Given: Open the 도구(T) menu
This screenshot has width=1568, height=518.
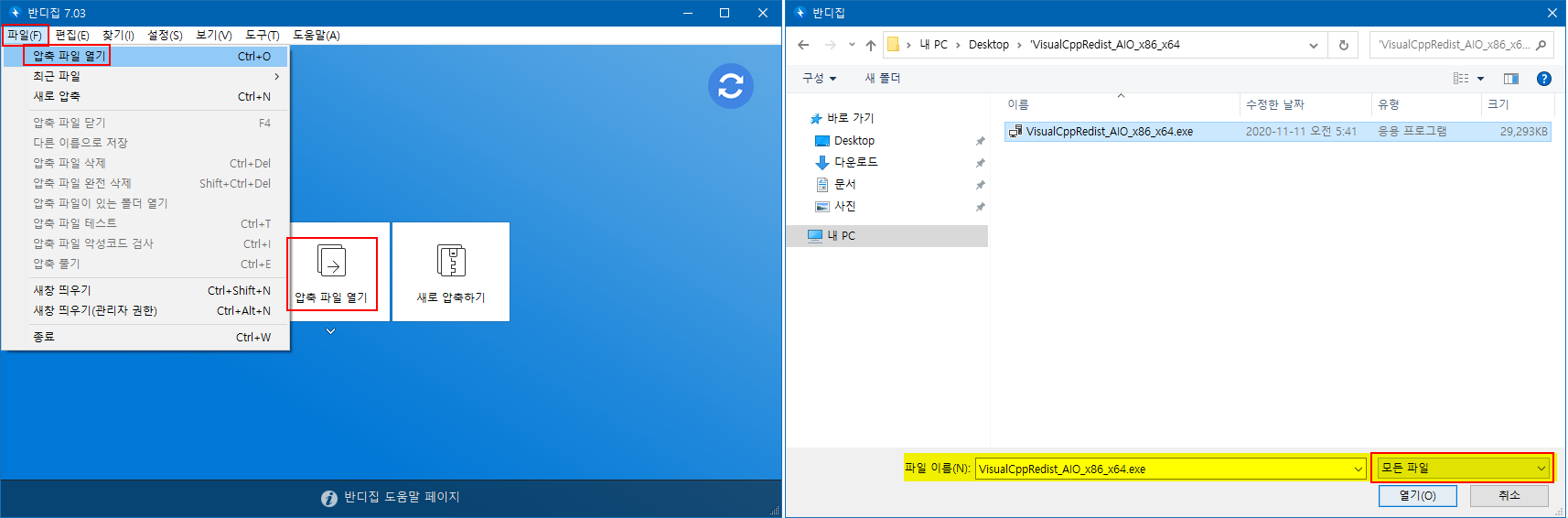Looking at the screenshot, I should click(262, 36).
